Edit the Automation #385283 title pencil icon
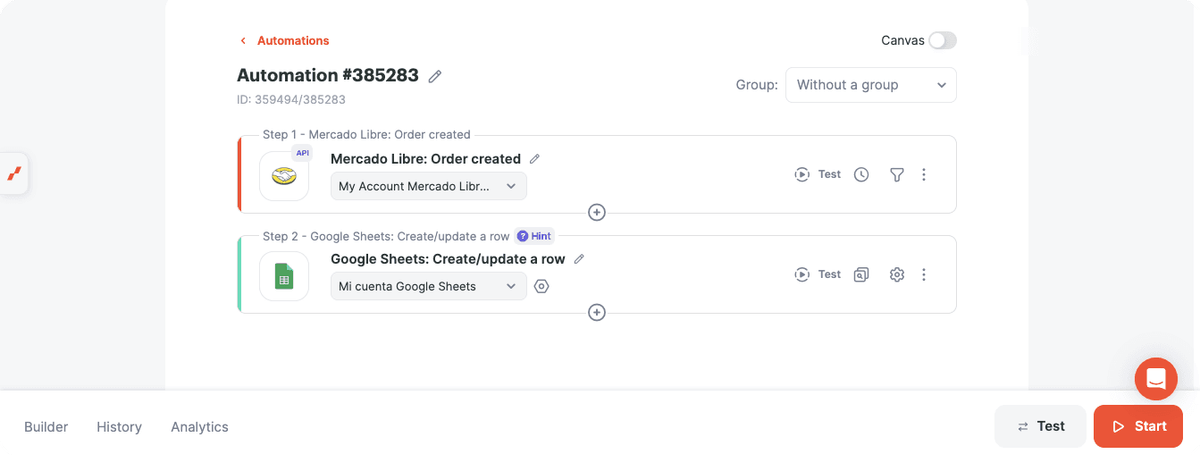Screen dimensions: 1200x455 [x=435, y=76]
